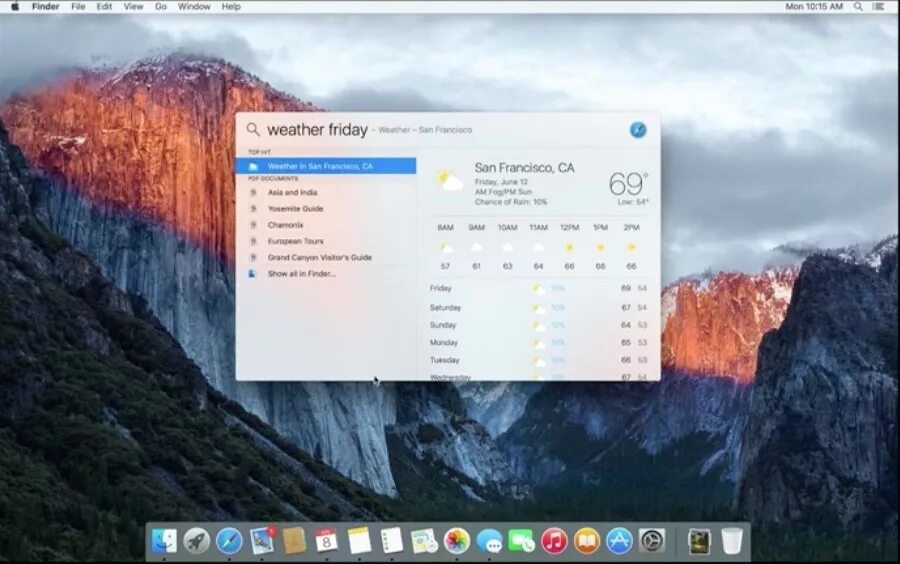Click the 9AM hourly label
This screenshot has height=564, width=900.
pyautogui.click(x=476, y=228)
